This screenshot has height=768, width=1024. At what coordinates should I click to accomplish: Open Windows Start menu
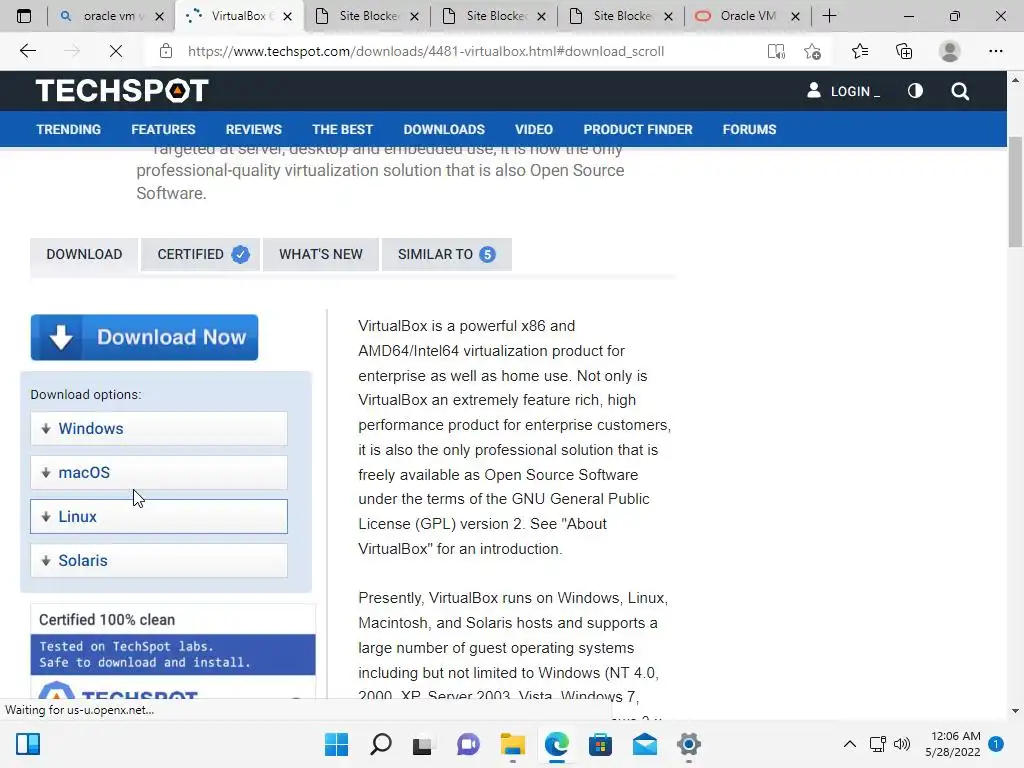[336, 744]
